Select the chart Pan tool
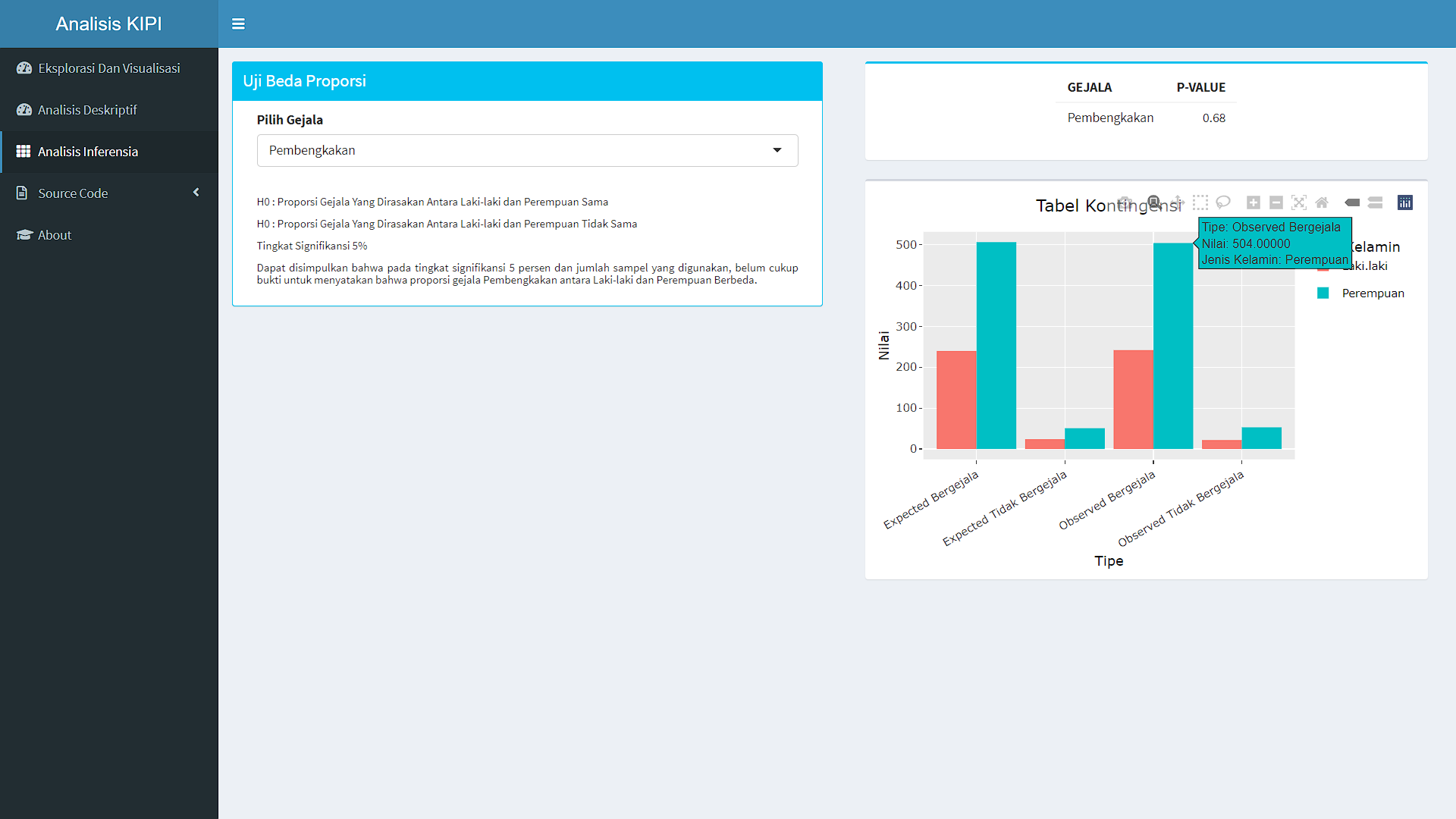The width and height of the screenshot is (1456, 819). pyautogui.click(x=1177, y=202)
